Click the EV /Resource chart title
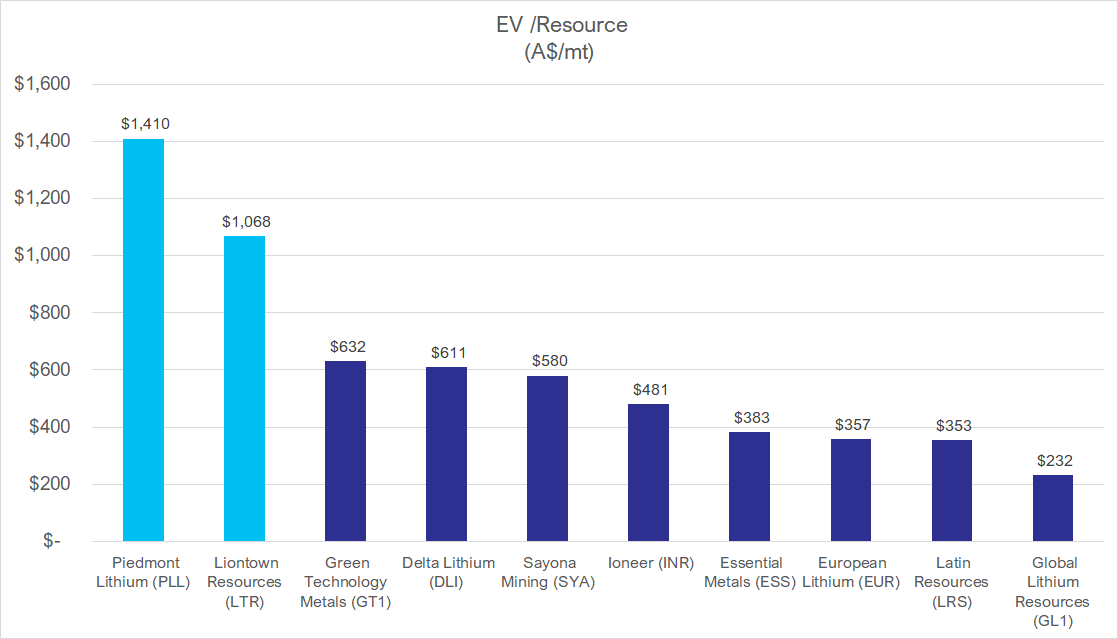Image resolution: width=1118 pixels, height=639 pixels. point(559,40)
